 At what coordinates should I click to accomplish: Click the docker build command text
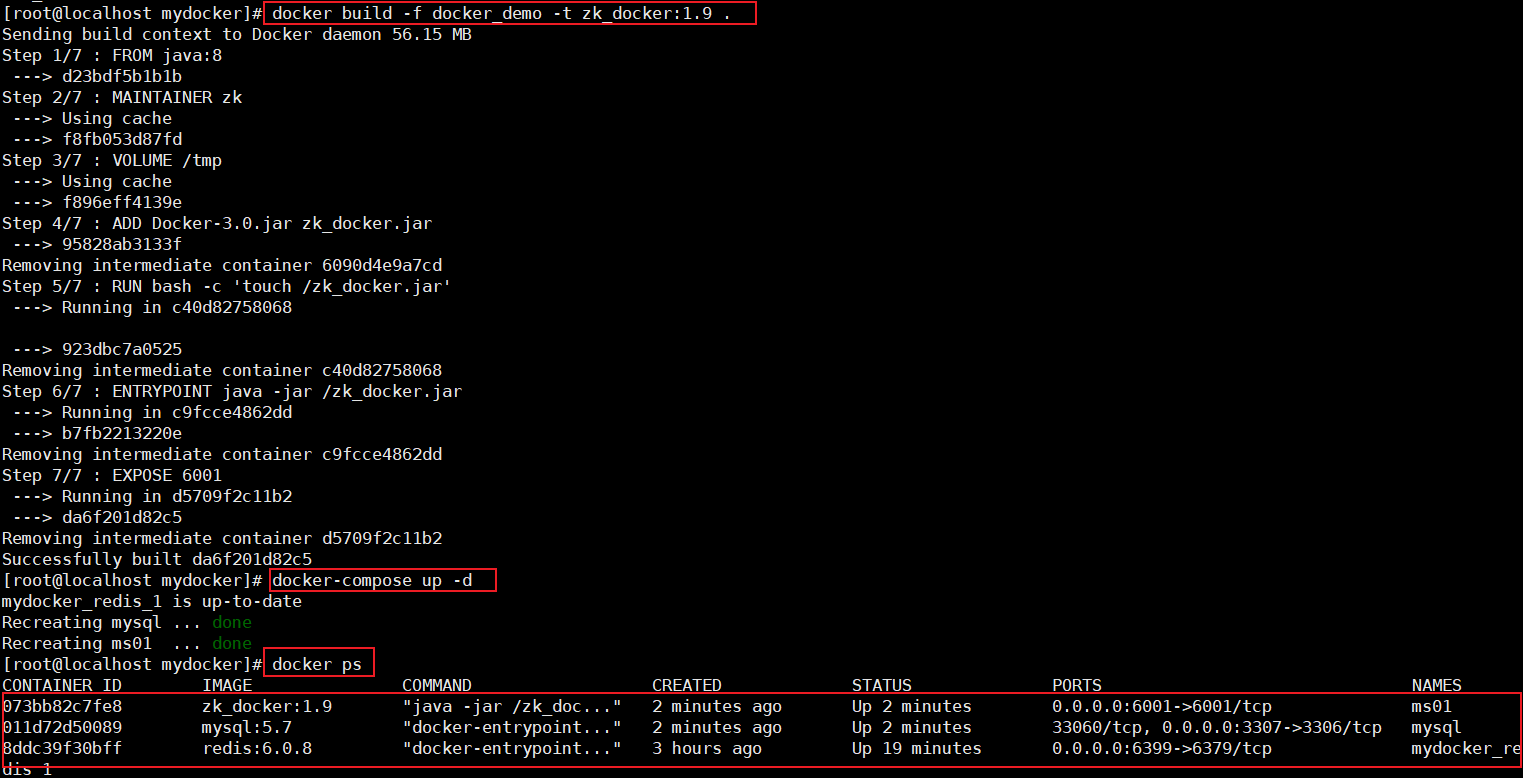click(501, 14)
